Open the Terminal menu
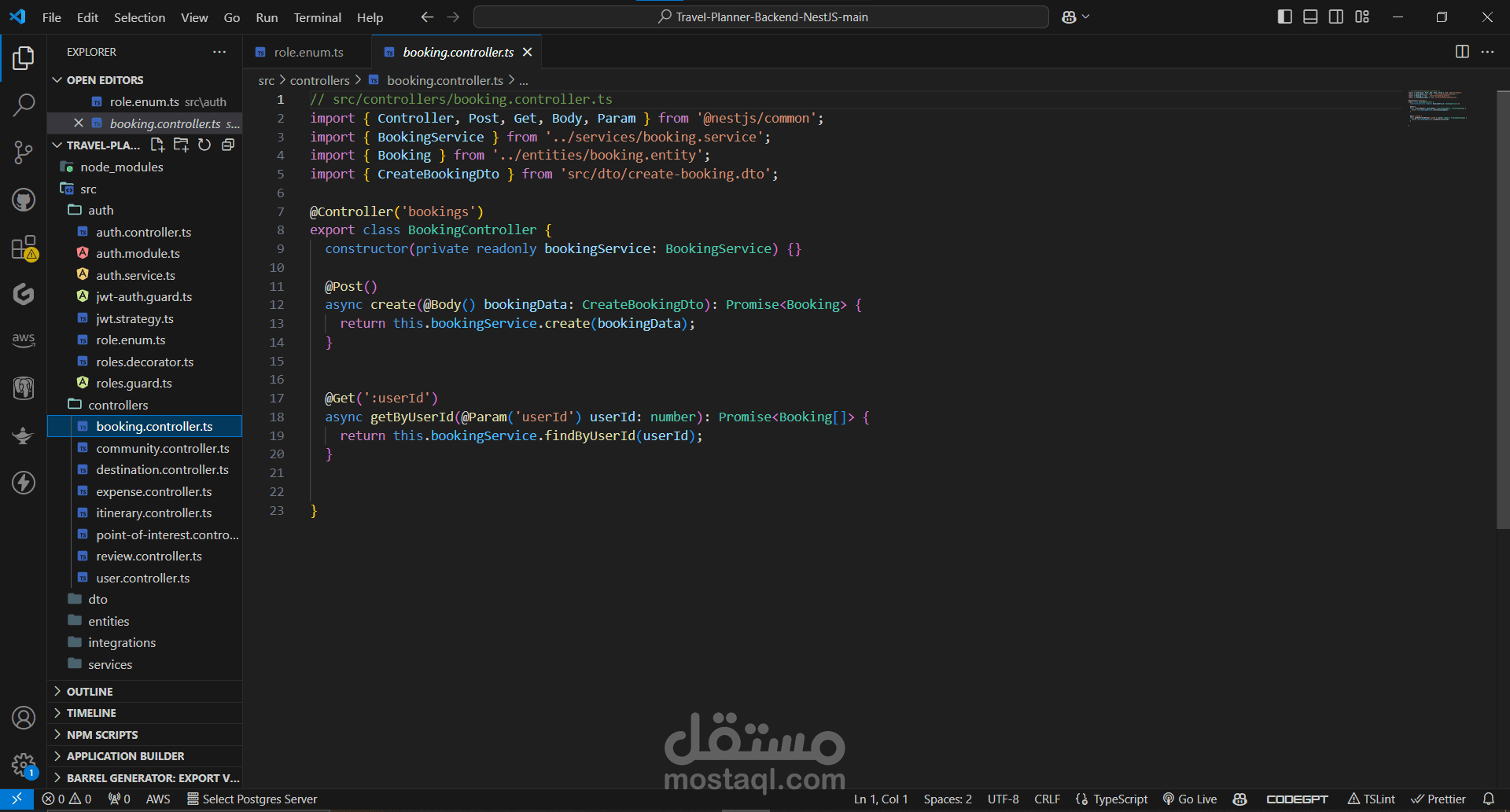The height and width of the screenshot is (812, 1510). click(x=317, y=17)
